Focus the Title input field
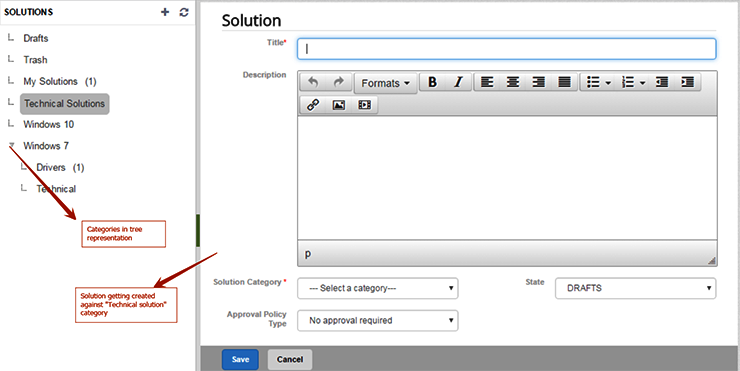Image resolution: width=740 pixels, height=371 pixels. 506,49
